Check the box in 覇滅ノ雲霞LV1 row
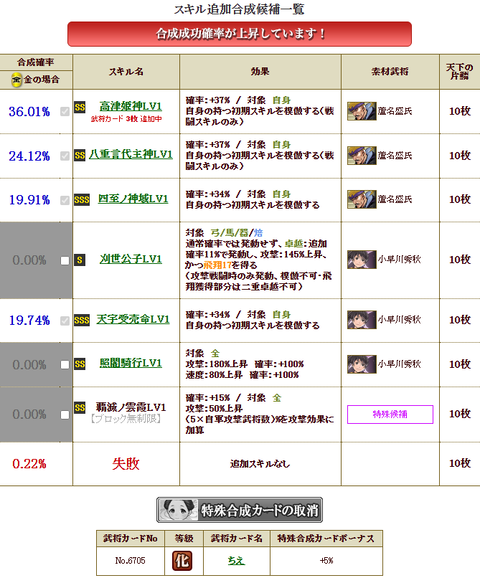This screenshot has height=578, width=480. pos(65,415)
